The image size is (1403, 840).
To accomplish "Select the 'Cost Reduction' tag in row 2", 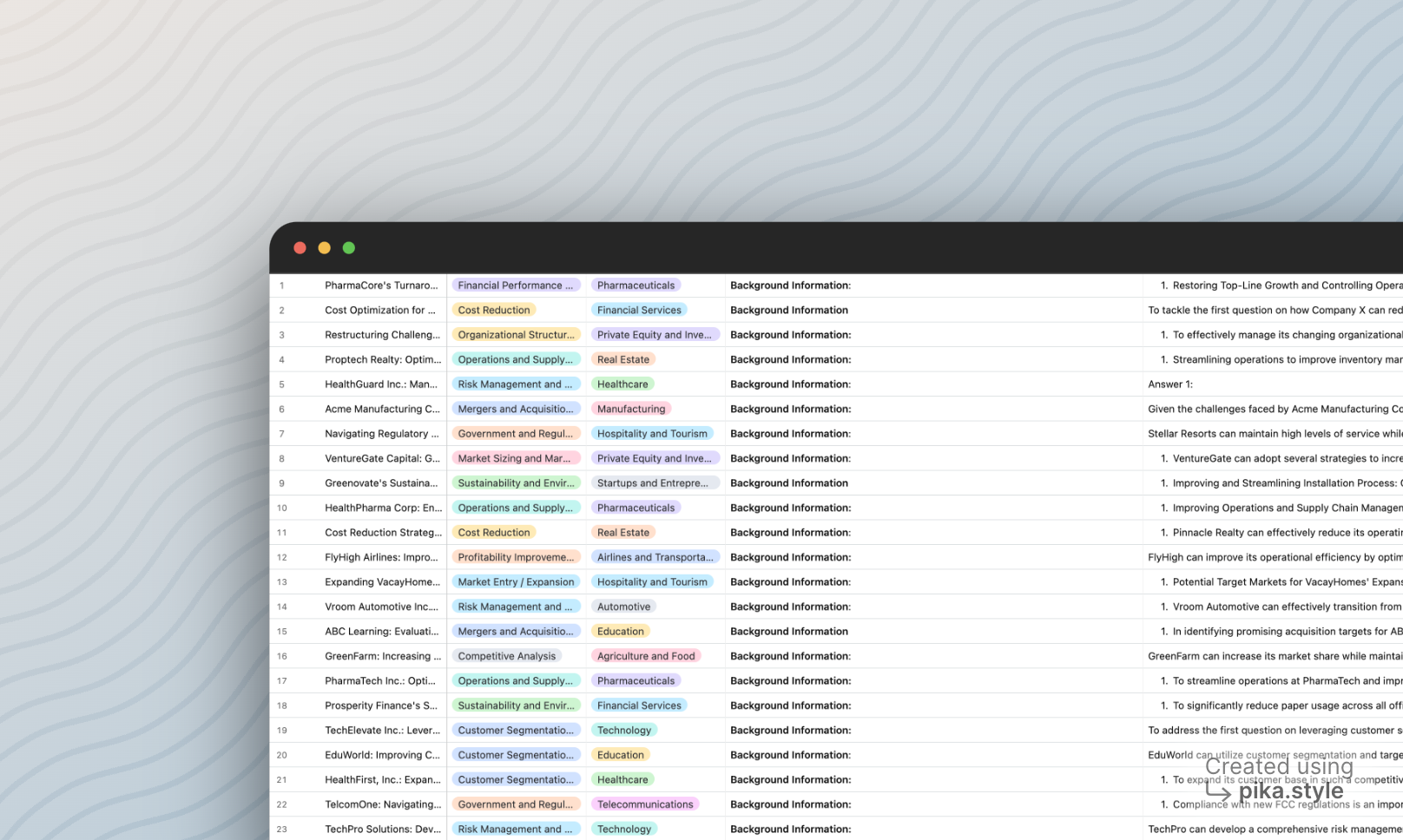I will [x=494, y=310].
